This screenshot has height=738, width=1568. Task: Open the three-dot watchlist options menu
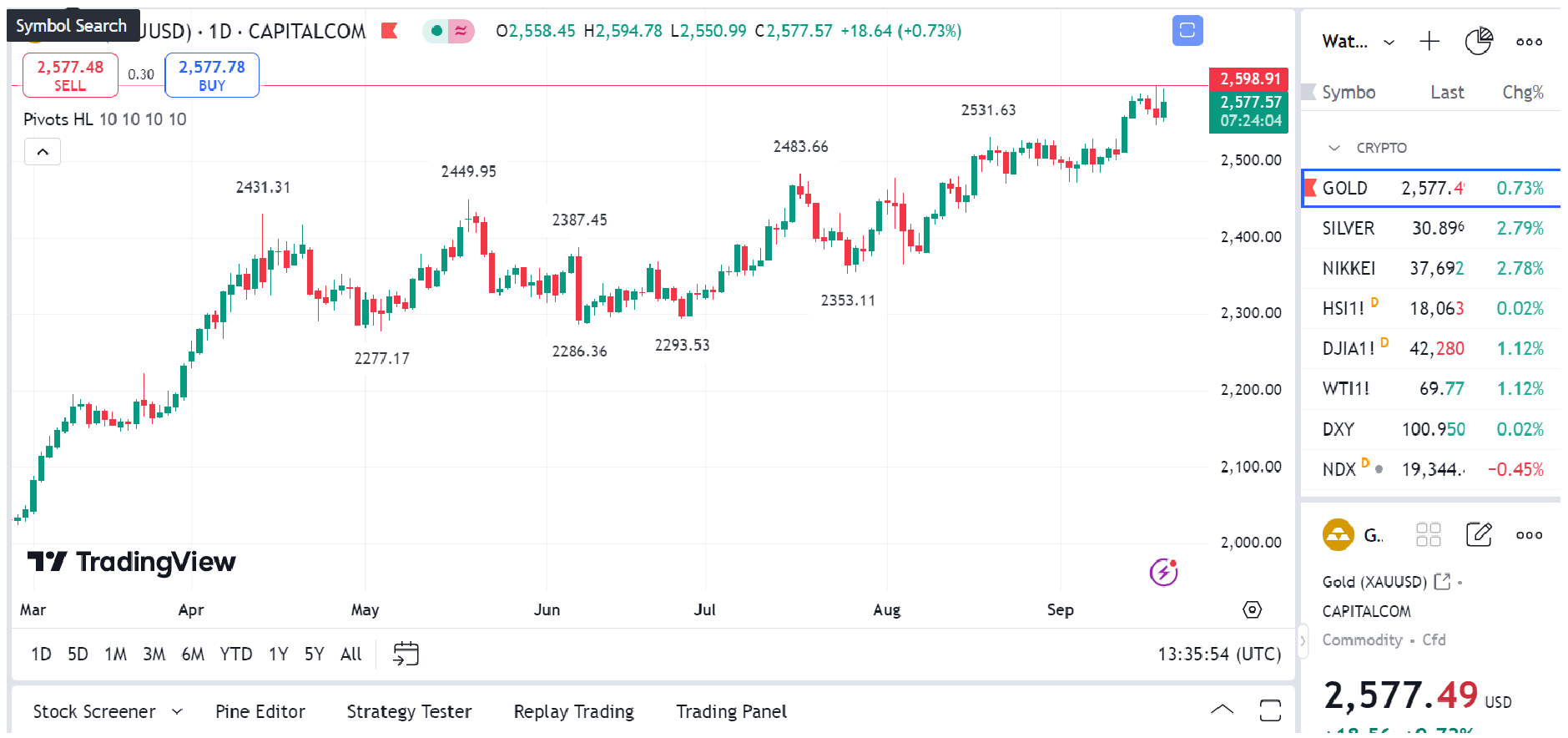pyautogui.click(x=1529, y=41)
